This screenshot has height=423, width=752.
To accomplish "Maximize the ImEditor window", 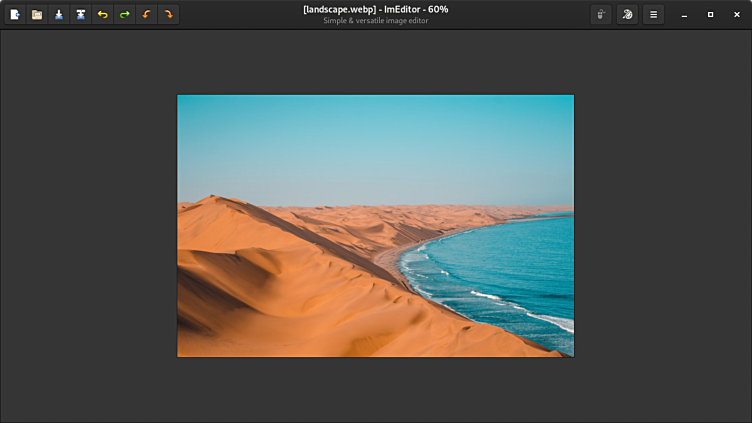I will pyautogui.click(x=711, y=15).
